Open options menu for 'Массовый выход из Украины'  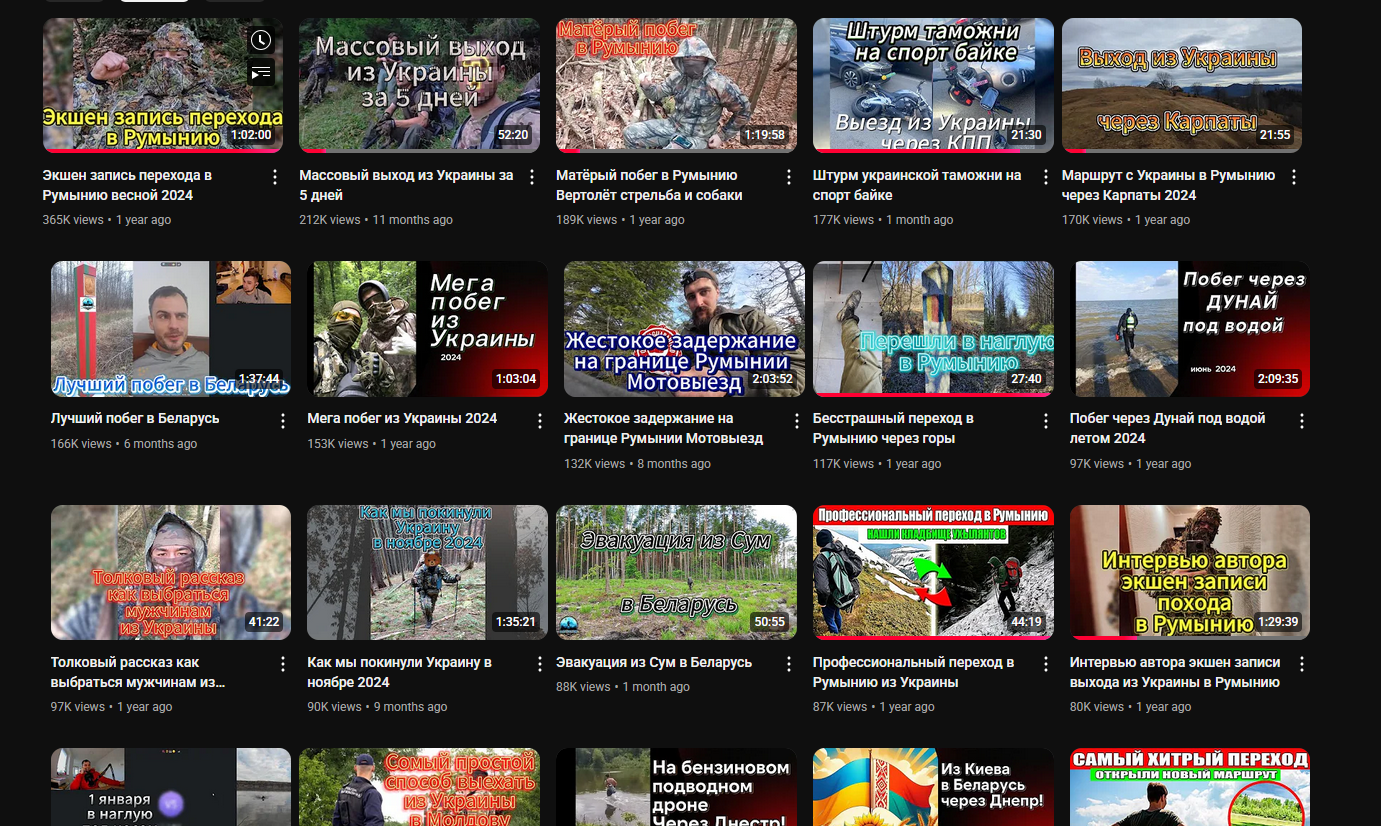(x=532, y=177)
